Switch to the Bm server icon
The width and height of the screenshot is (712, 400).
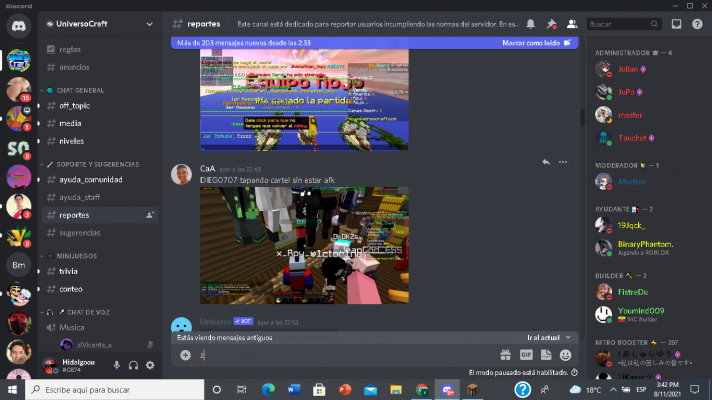(18, 265)
